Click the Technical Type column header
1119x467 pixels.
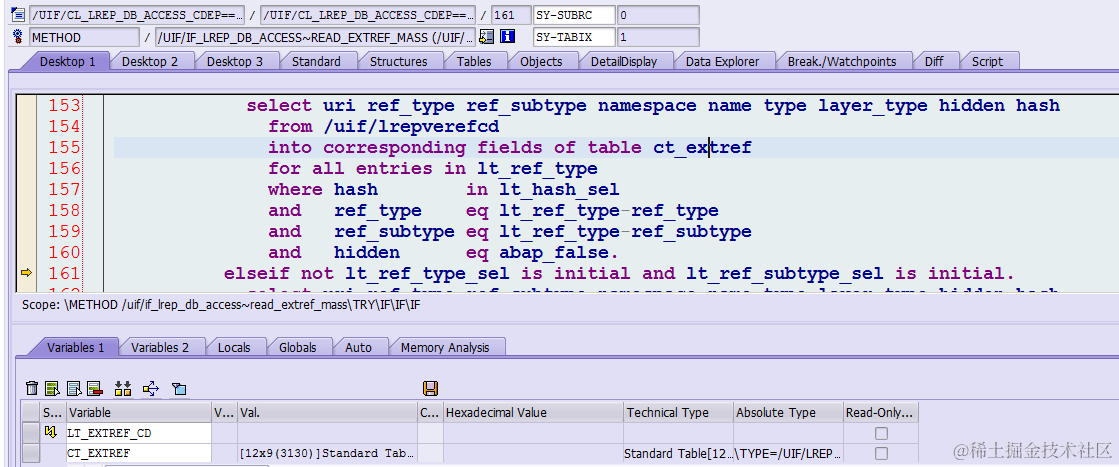678,413
